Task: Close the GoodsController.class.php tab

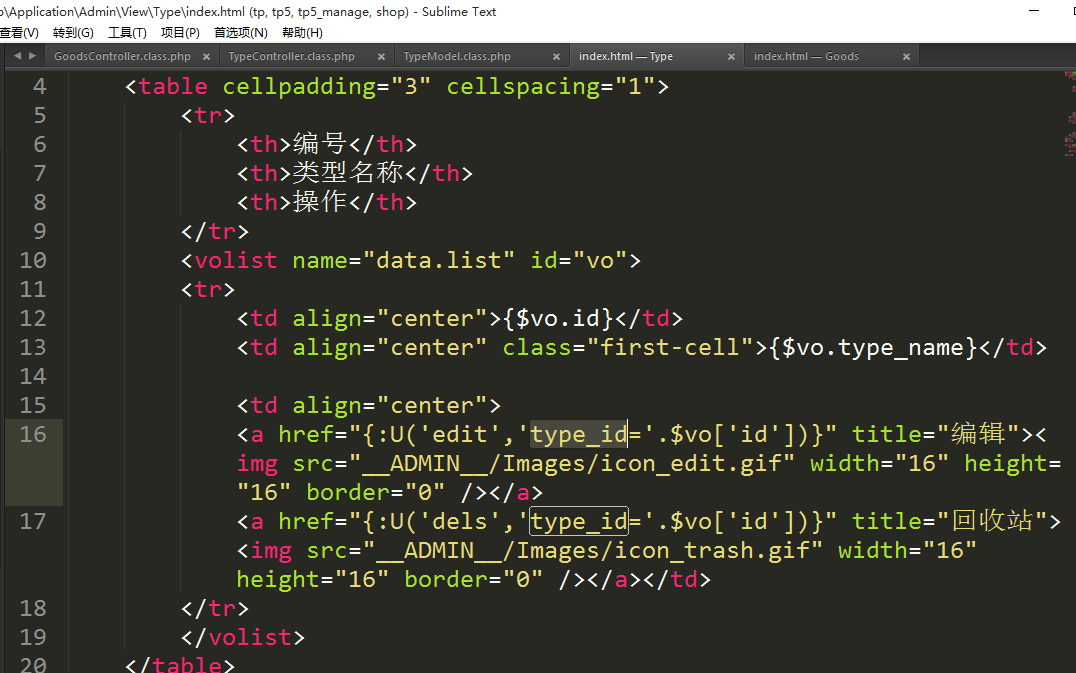Action: [207, 57]
